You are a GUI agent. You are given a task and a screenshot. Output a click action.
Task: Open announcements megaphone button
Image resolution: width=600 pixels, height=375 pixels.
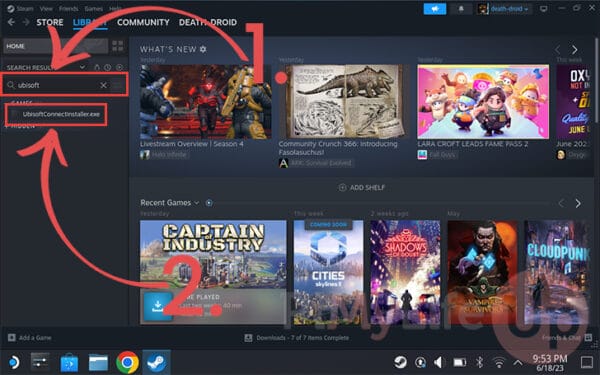click(x=435, y=8)
